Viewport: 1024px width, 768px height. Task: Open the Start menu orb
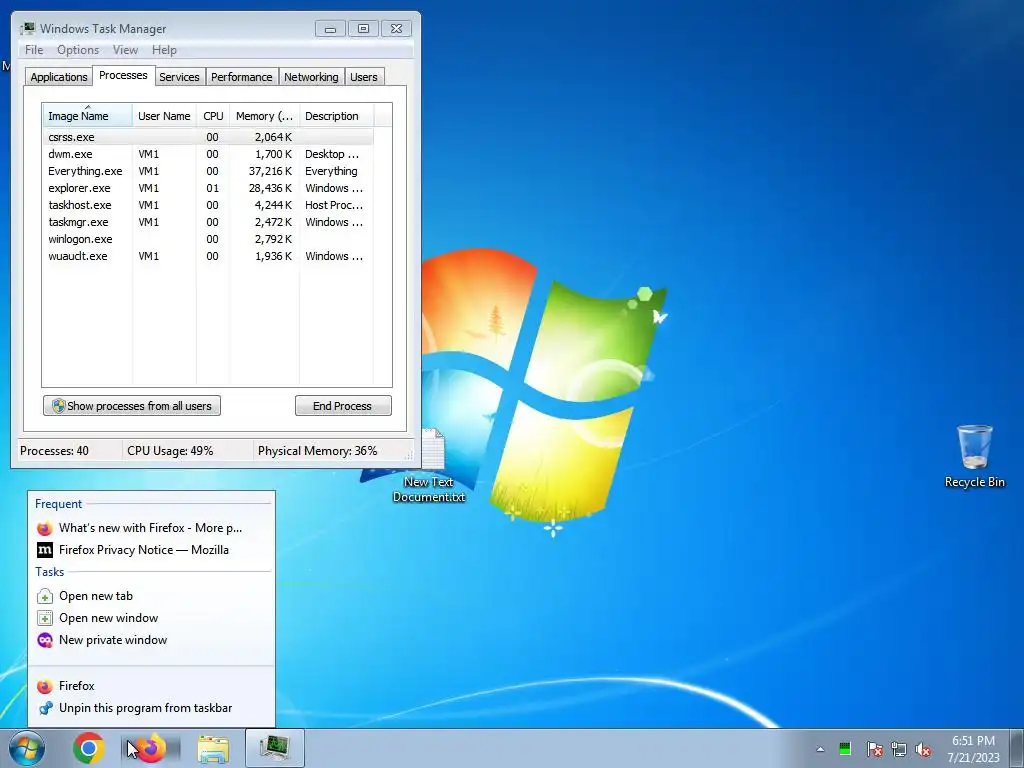[x=27, y=748]
